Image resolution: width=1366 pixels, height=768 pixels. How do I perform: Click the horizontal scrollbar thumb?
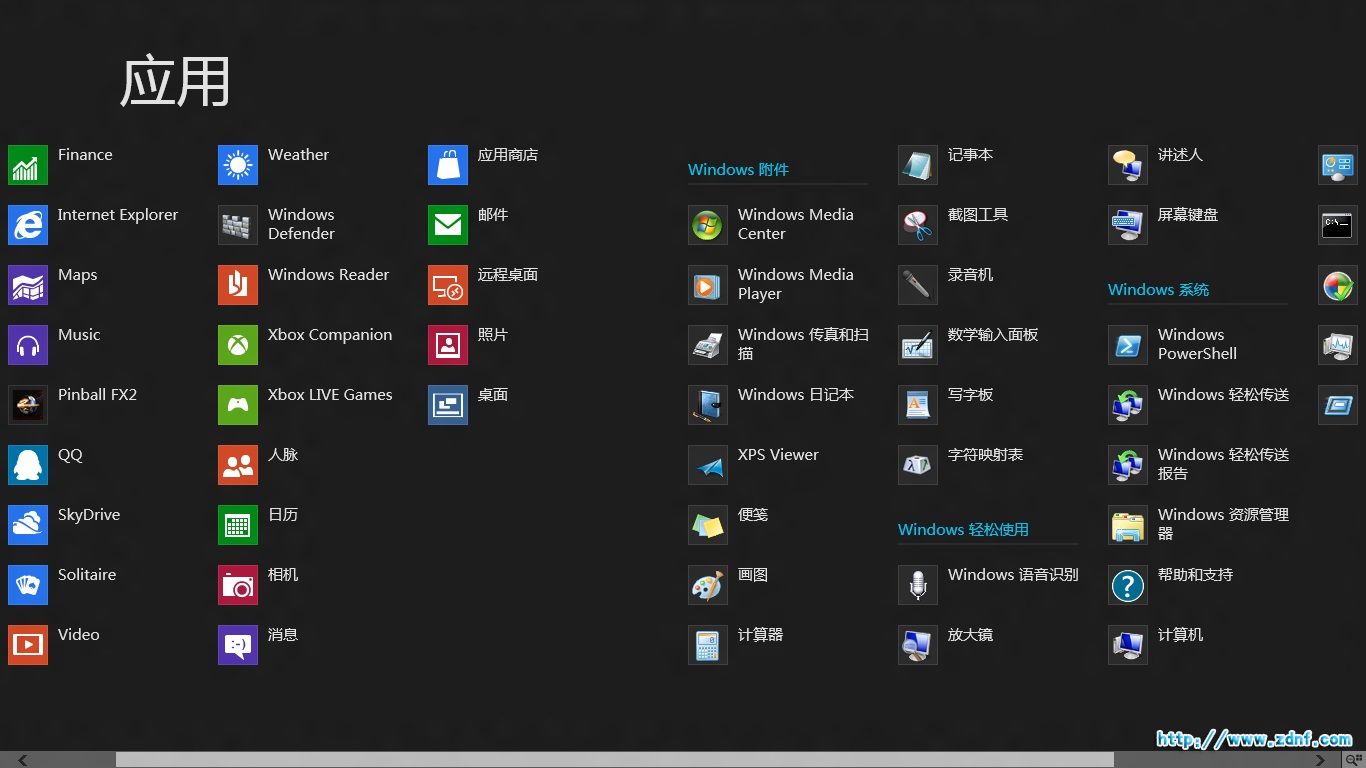point(615,760)
